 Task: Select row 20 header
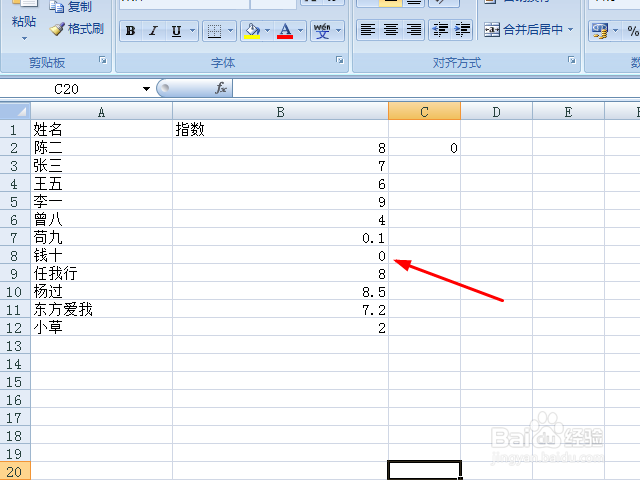click(15, 471)
